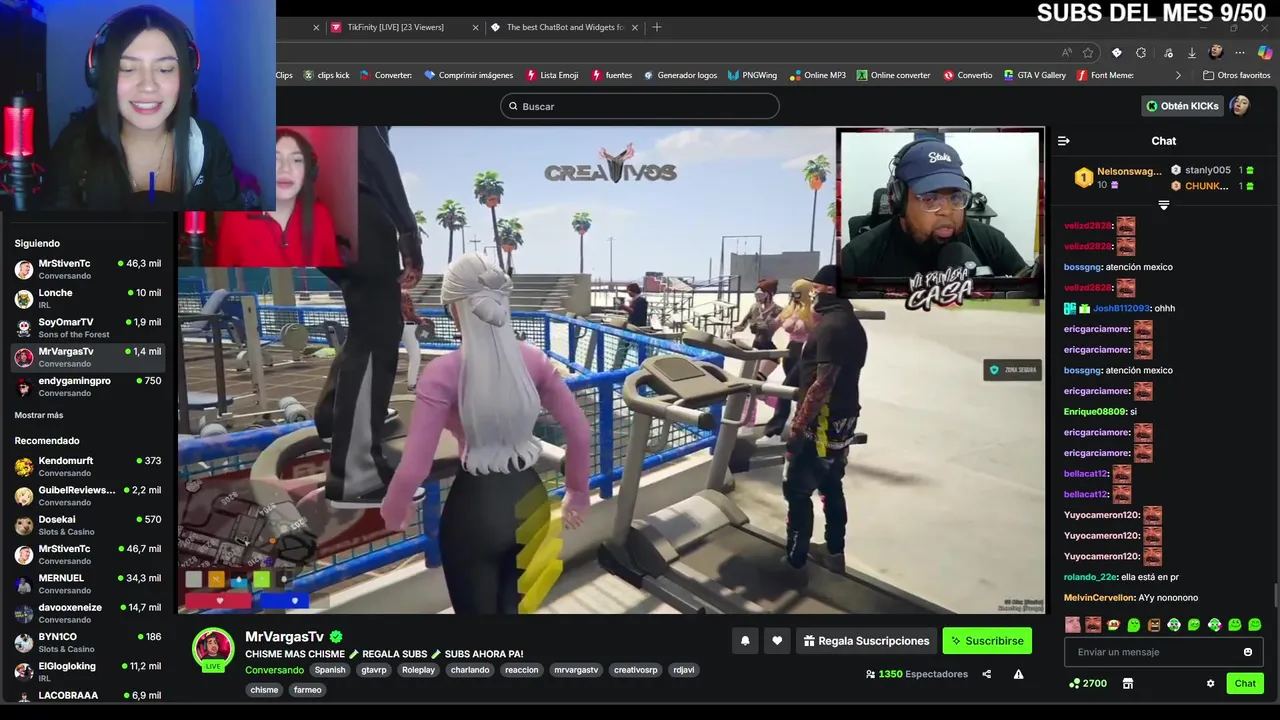Open Otros favoritos folder
This screenshot has height=720, width=1280.
[1236, 75]
